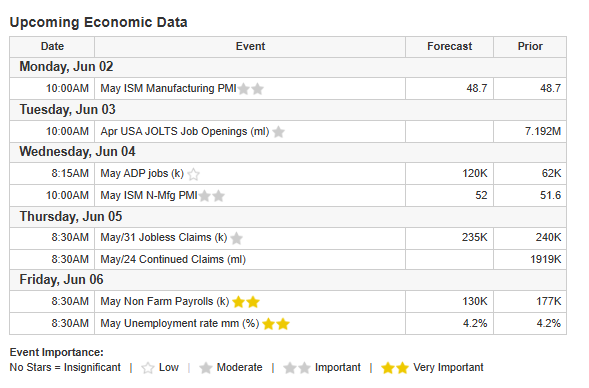Viewport: 589px width, 388px height.
Task: Click the Important double-star legend icon
Action: (297, 368)
